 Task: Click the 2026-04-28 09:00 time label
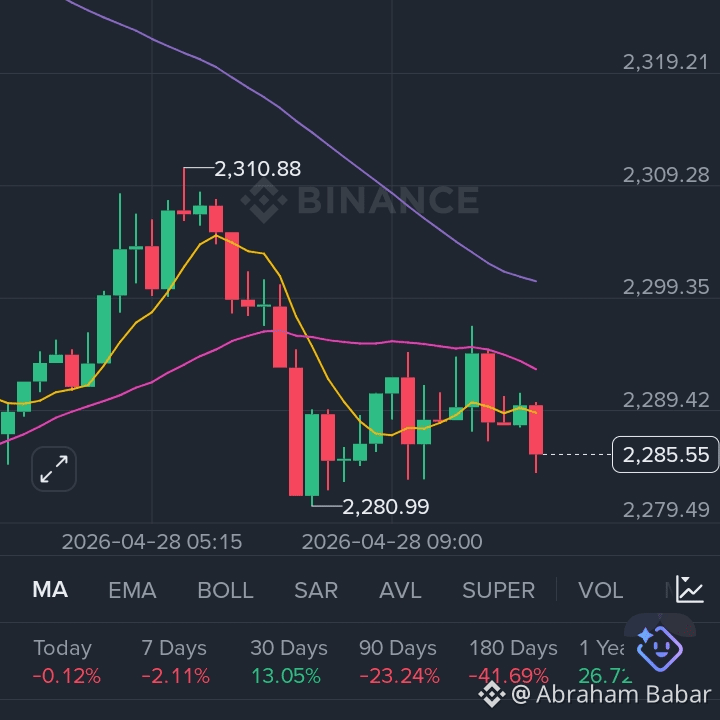point(392,542)
